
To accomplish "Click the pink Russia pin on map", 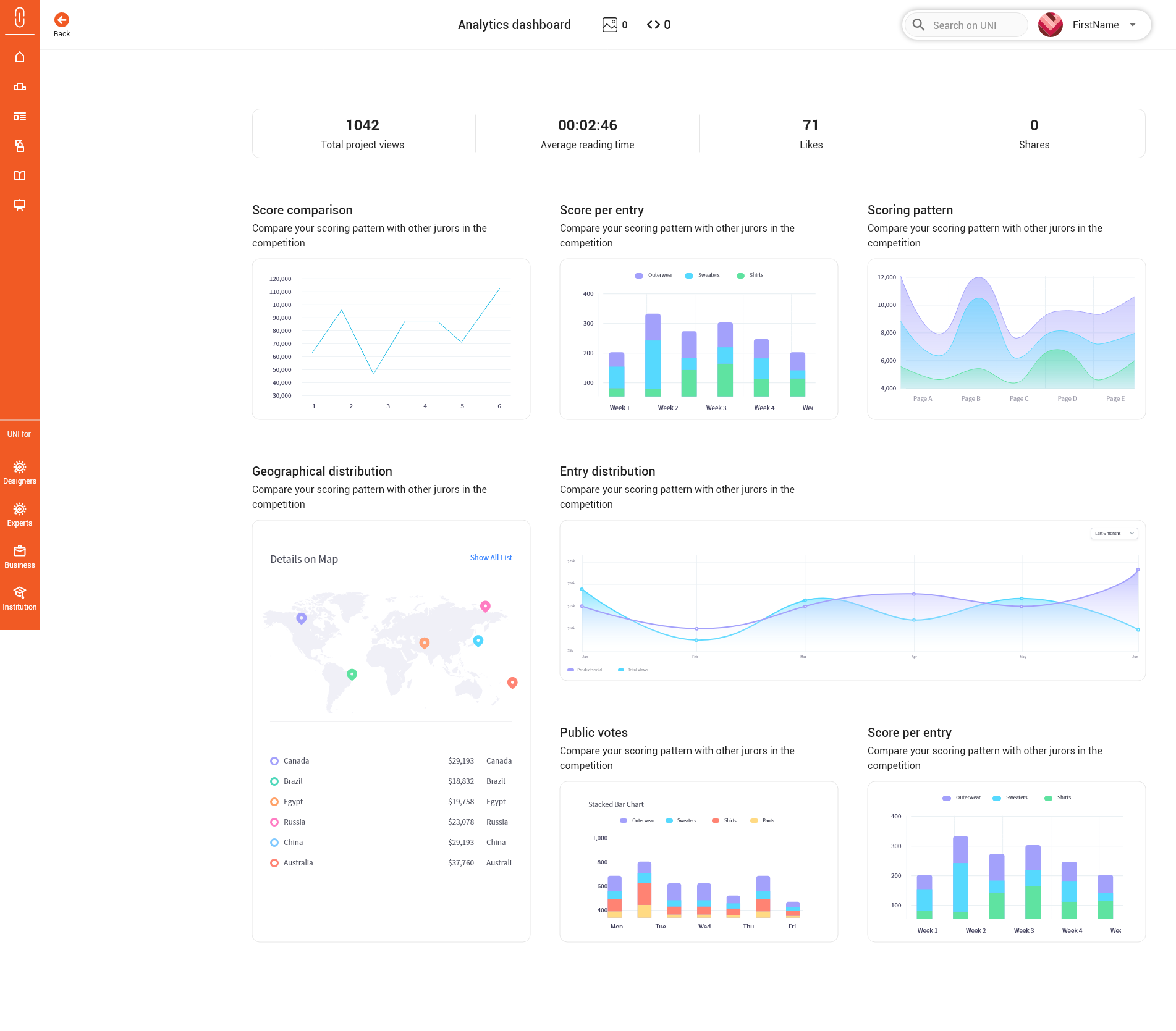I will pos(485,606).
